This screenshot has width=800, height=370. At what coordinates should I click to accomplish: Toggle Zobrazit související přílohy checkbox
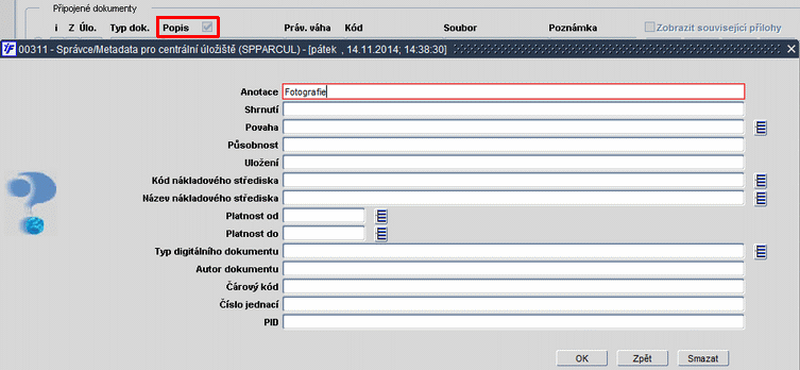click(649, 28)
